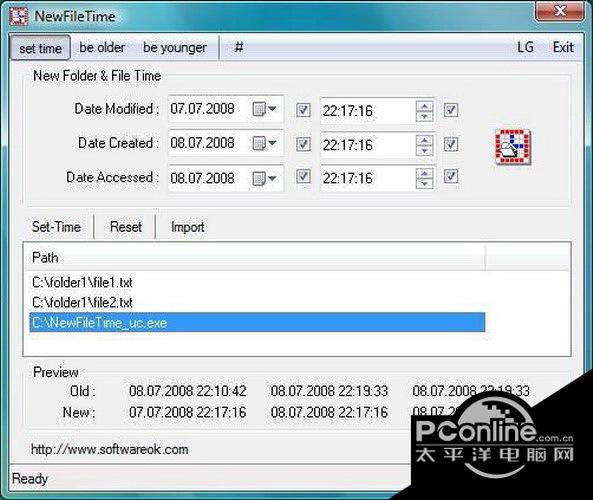Switch to the 'be younger' tab
The image size is (593, 500).
click(x=175, y=48)
